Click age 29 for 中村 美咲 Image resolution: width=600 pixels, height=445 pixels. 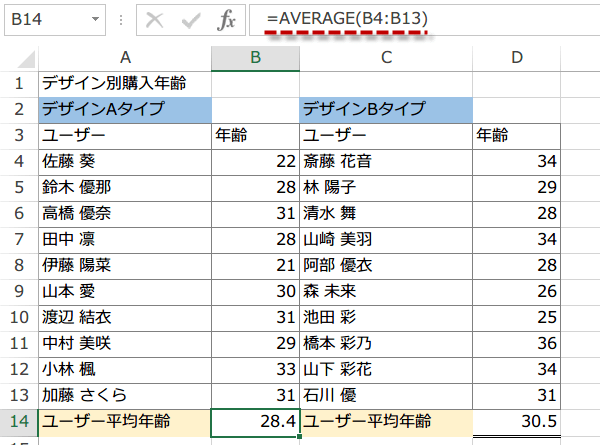coord(256,344)
